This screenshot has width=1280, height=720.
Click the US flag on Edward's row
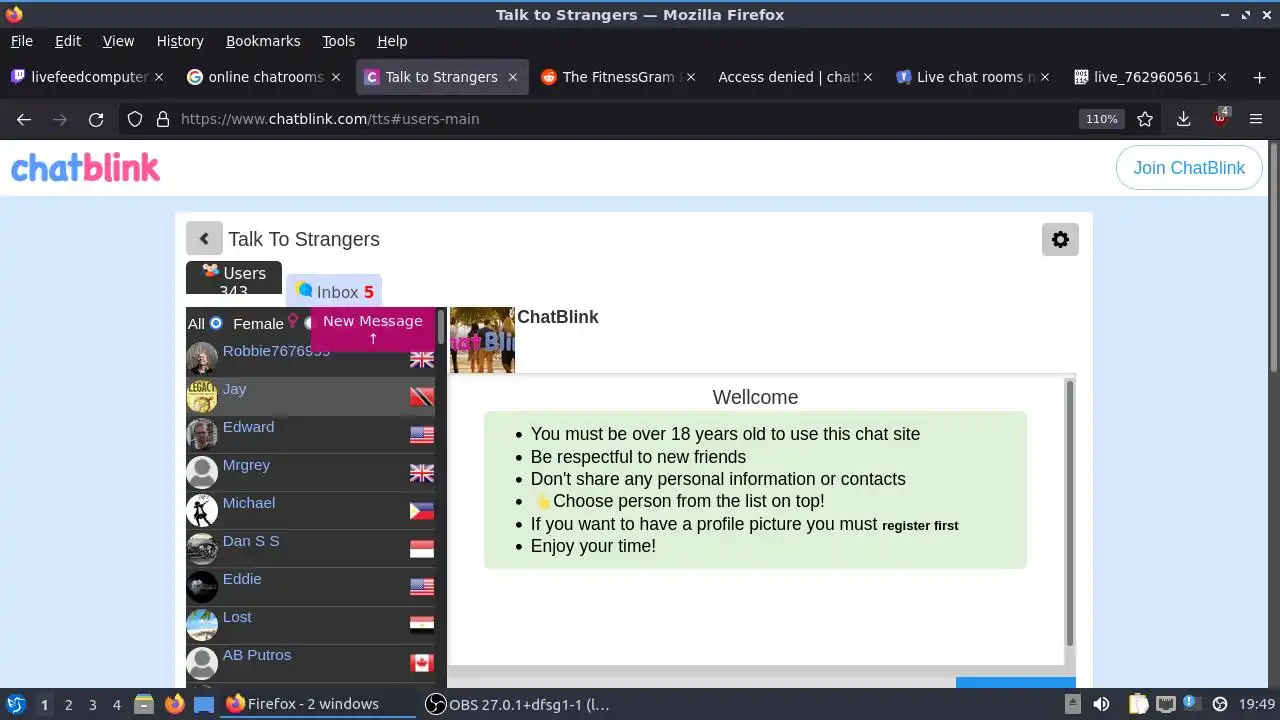tap(422, 435)
